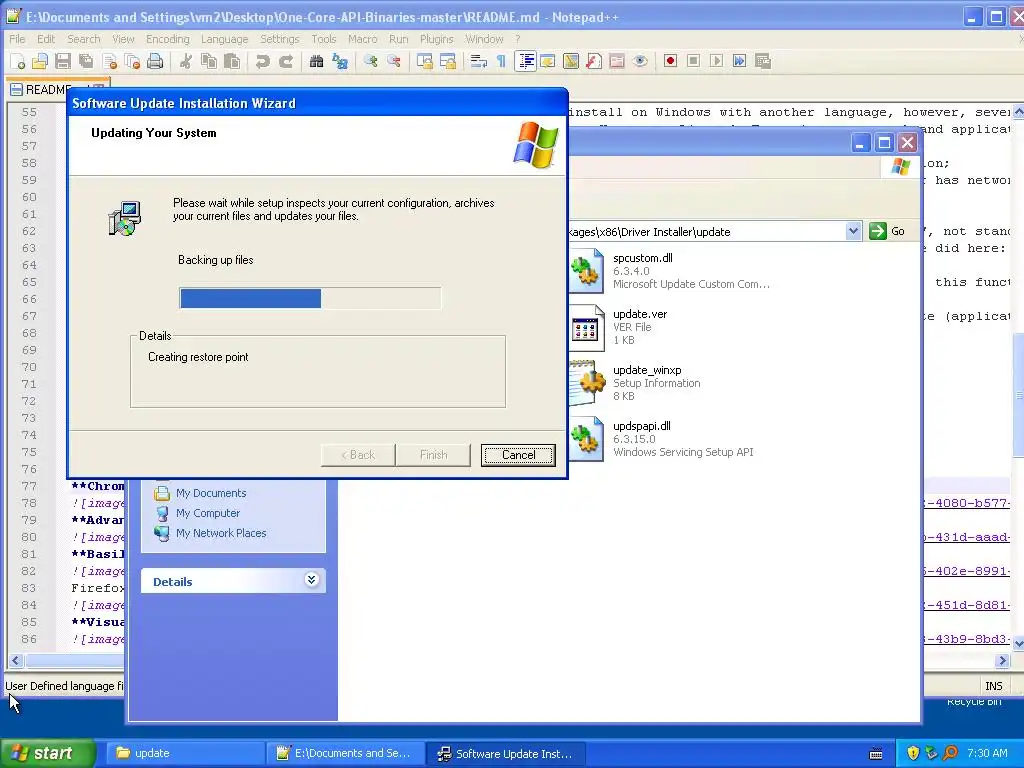This screenshot has width=1024, height=768.
Task: Open the Macro menu
Action: [x=362, y=39]
